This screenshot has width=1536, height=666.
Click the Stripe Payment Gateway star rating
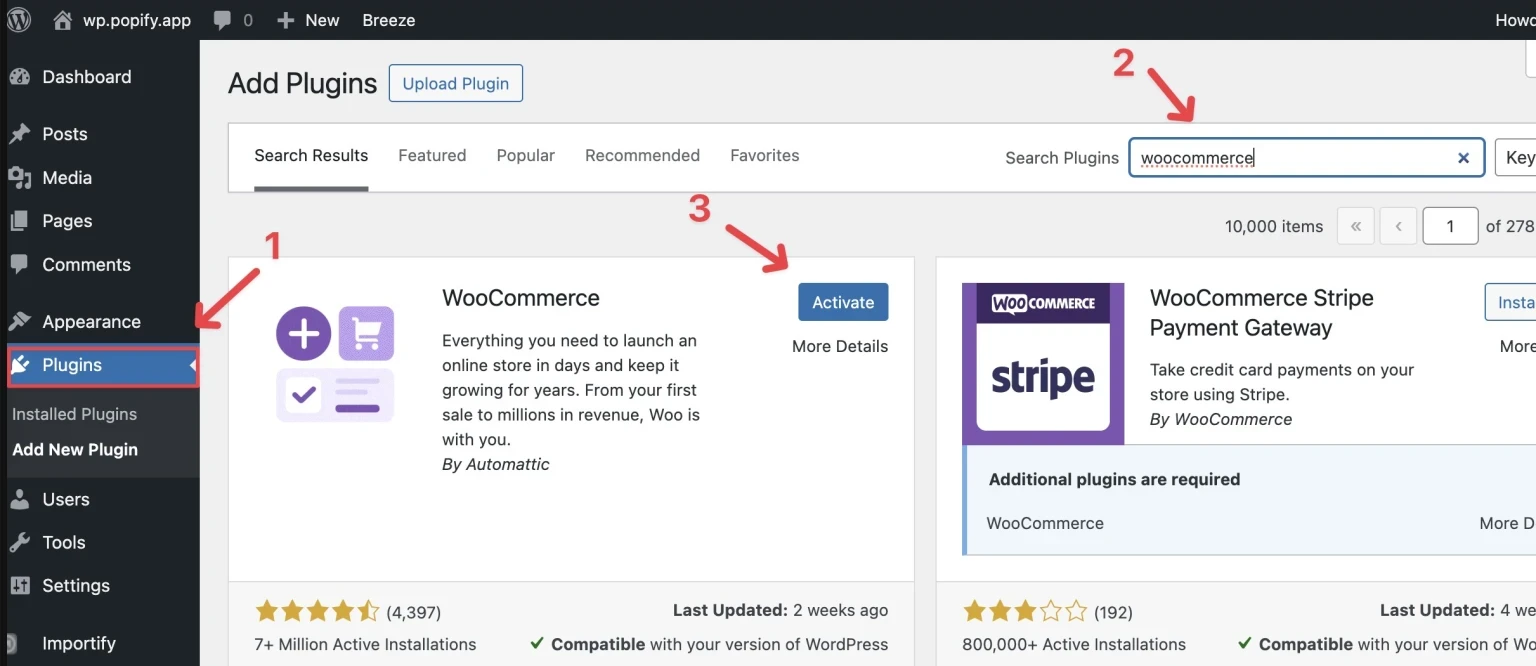tap(1025, 611)
